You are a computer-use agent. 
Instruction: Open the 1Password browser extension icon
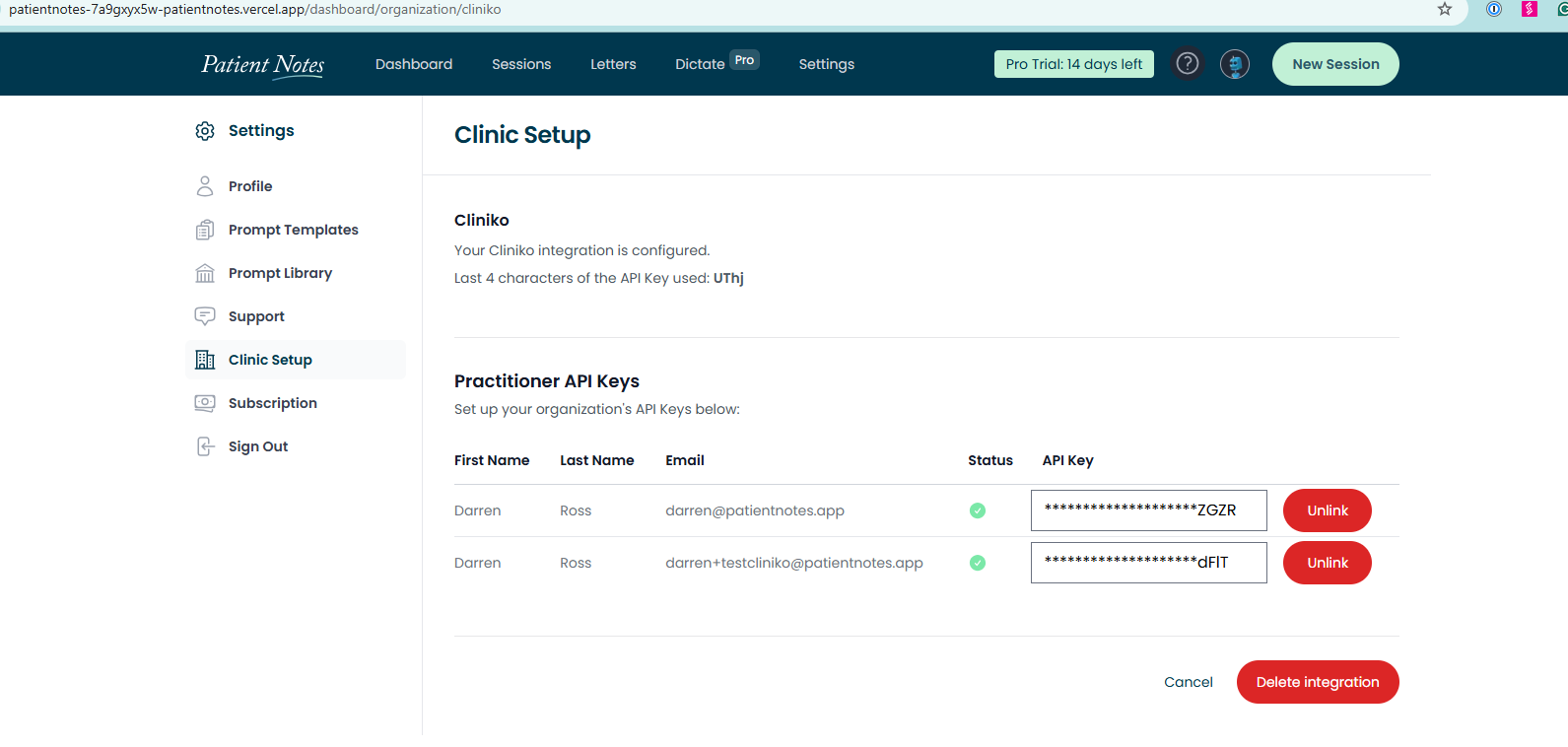[x=1494, y=9]
